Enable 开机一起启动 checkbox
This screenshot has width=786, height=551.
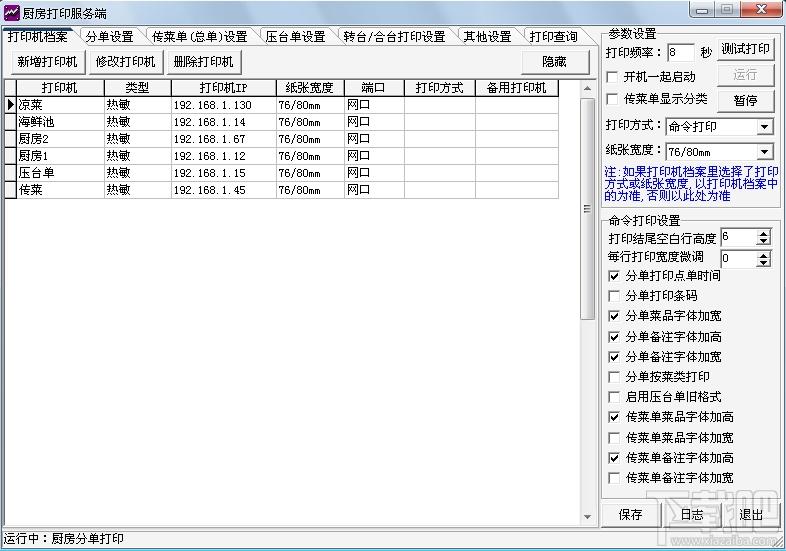(613, 77)
